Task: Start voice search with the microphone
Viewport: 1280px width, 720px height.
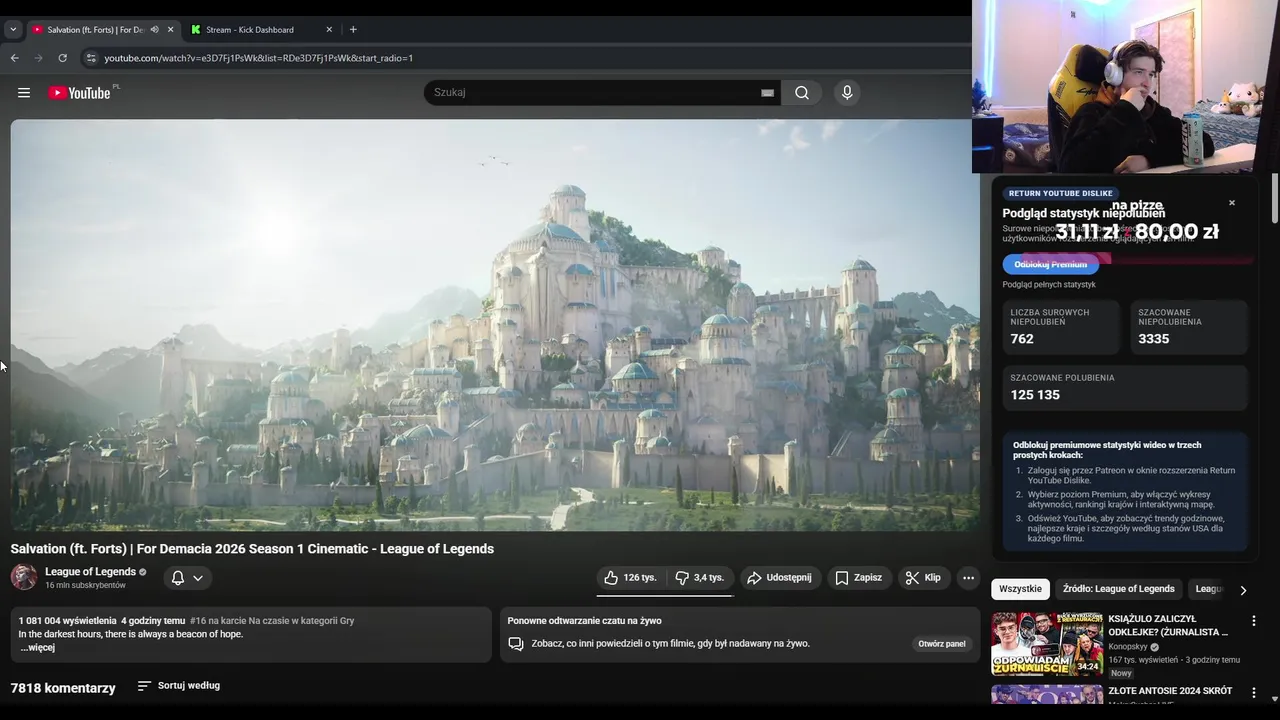Action: coord(847,93)
